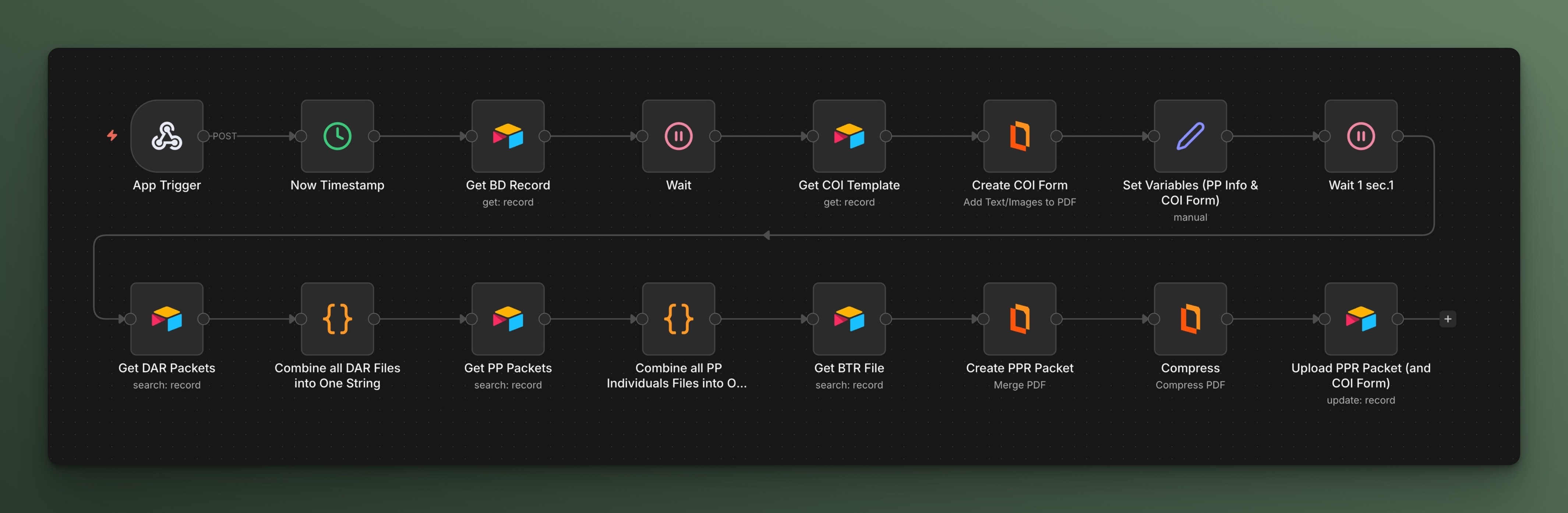Click the Combine all DAR Files code node
The image size is (1568, 513).
(x=337, y=319)
